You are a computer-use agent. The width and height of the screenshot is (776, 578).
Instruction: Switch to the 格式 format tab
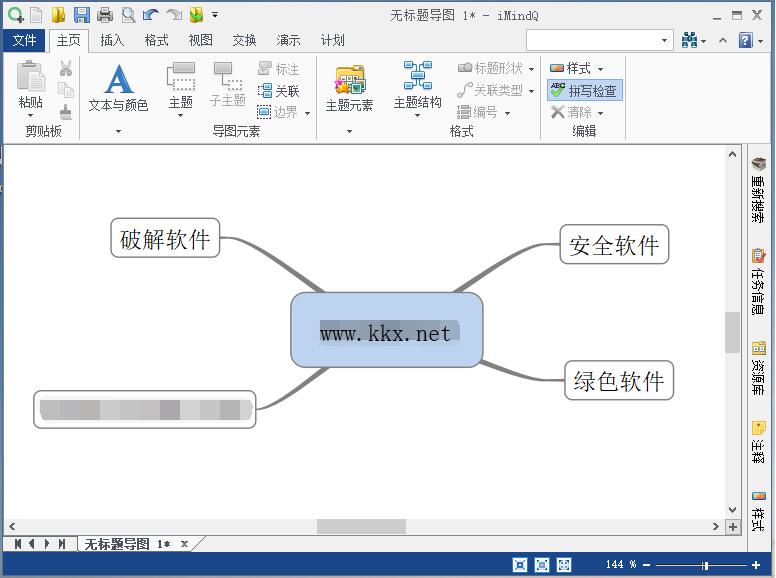pyautogui.click(x=156, y=40)
